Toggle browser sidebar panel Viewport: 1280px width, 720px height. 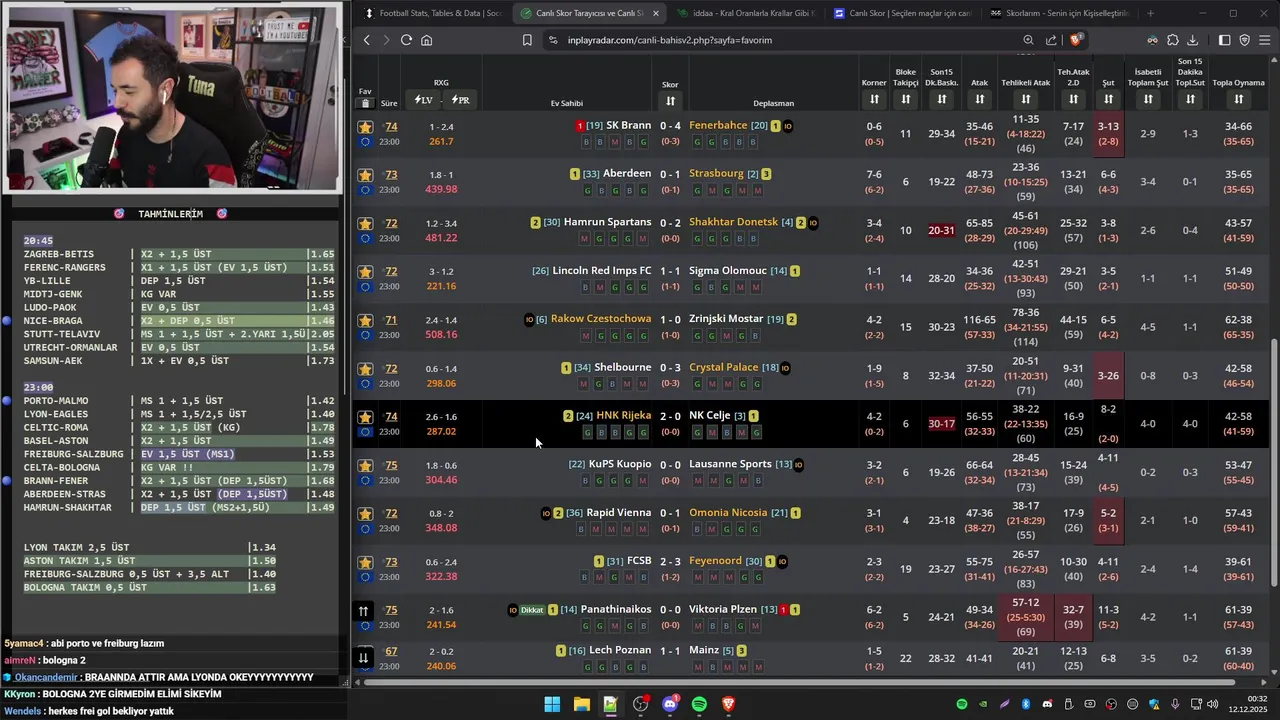[1224, 40]
